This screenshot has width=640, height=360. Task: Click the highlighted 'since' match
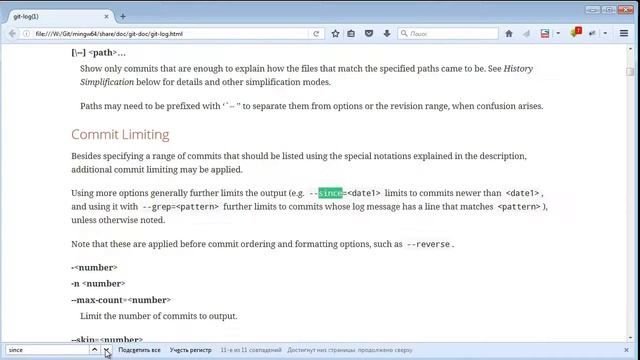(330, 193)
